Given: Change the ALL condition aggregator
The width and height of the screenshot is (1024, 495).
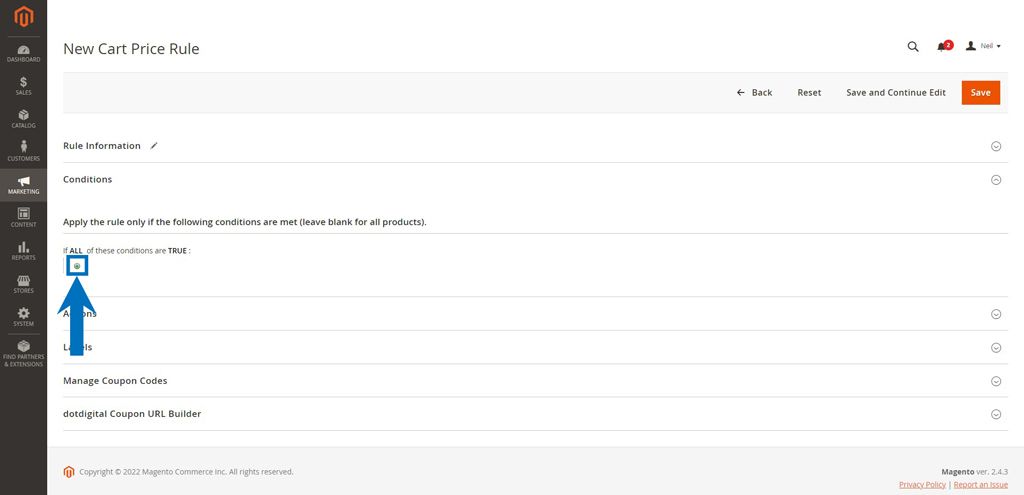Looking at the screenshot, I should coord(76,251).
